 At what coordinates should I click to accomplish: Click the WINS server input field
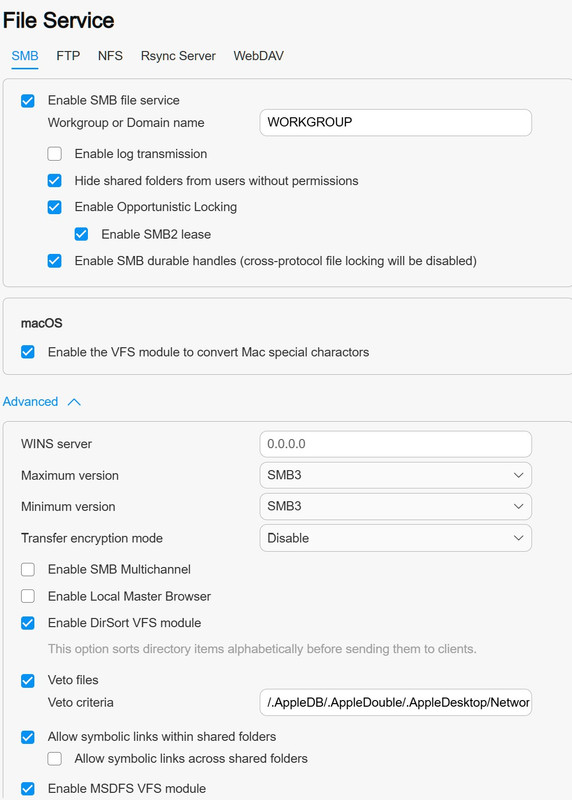point(395,444)
